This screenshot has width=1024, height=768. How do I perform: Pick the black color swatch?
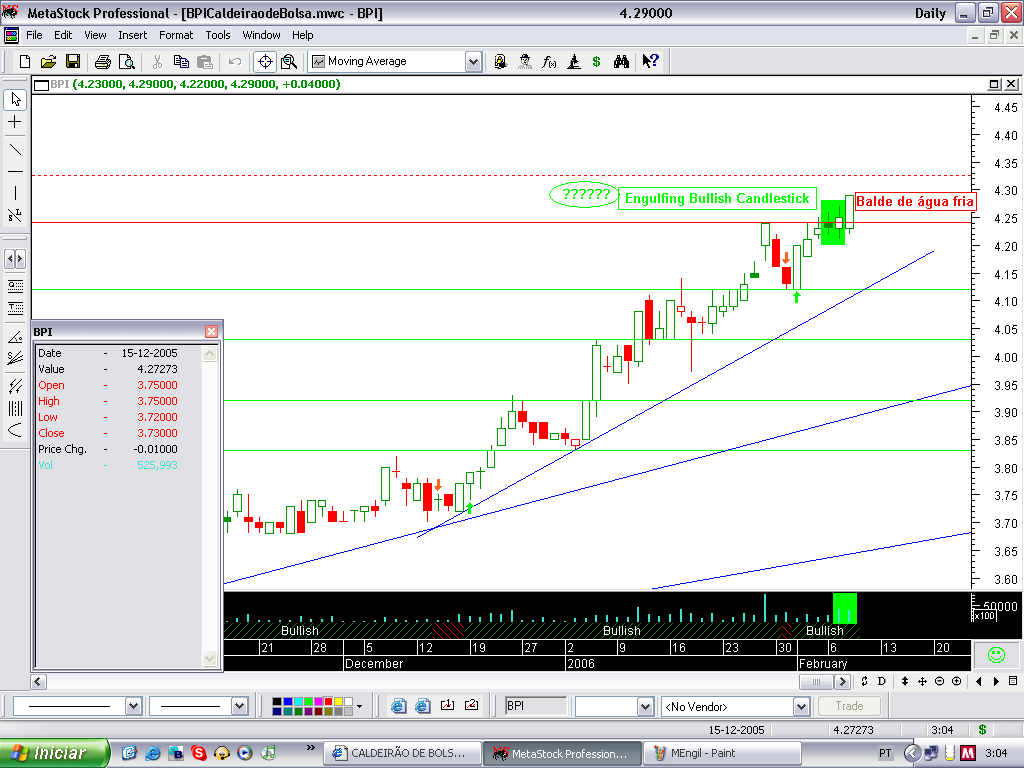coord(277,701)
